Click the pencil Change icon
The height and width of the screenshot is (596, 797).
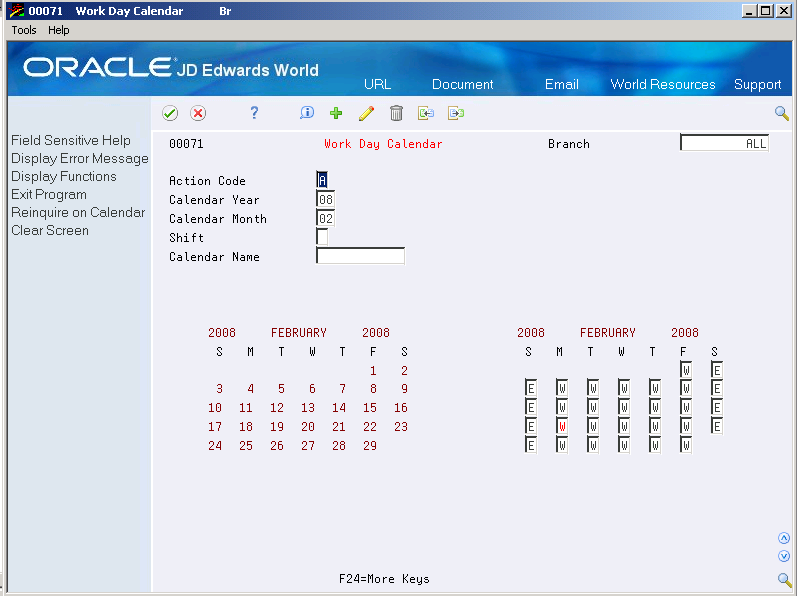pos(366,113)
